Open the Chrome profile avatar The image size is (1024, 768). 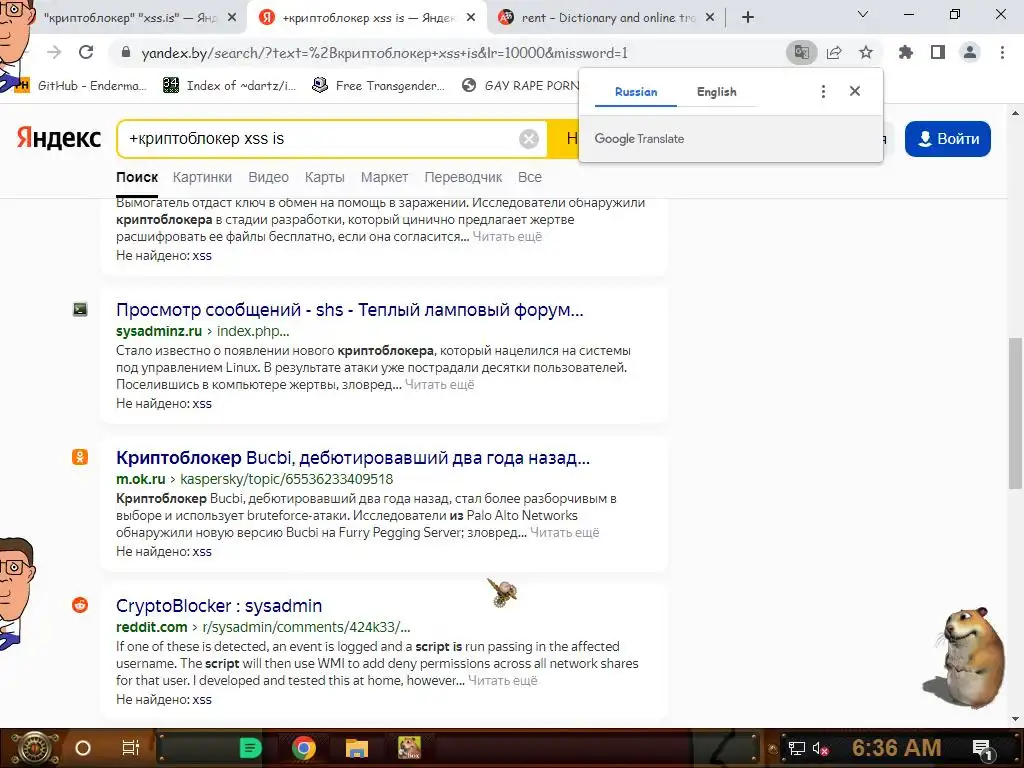pyautogui.click(x=970, y=52)
